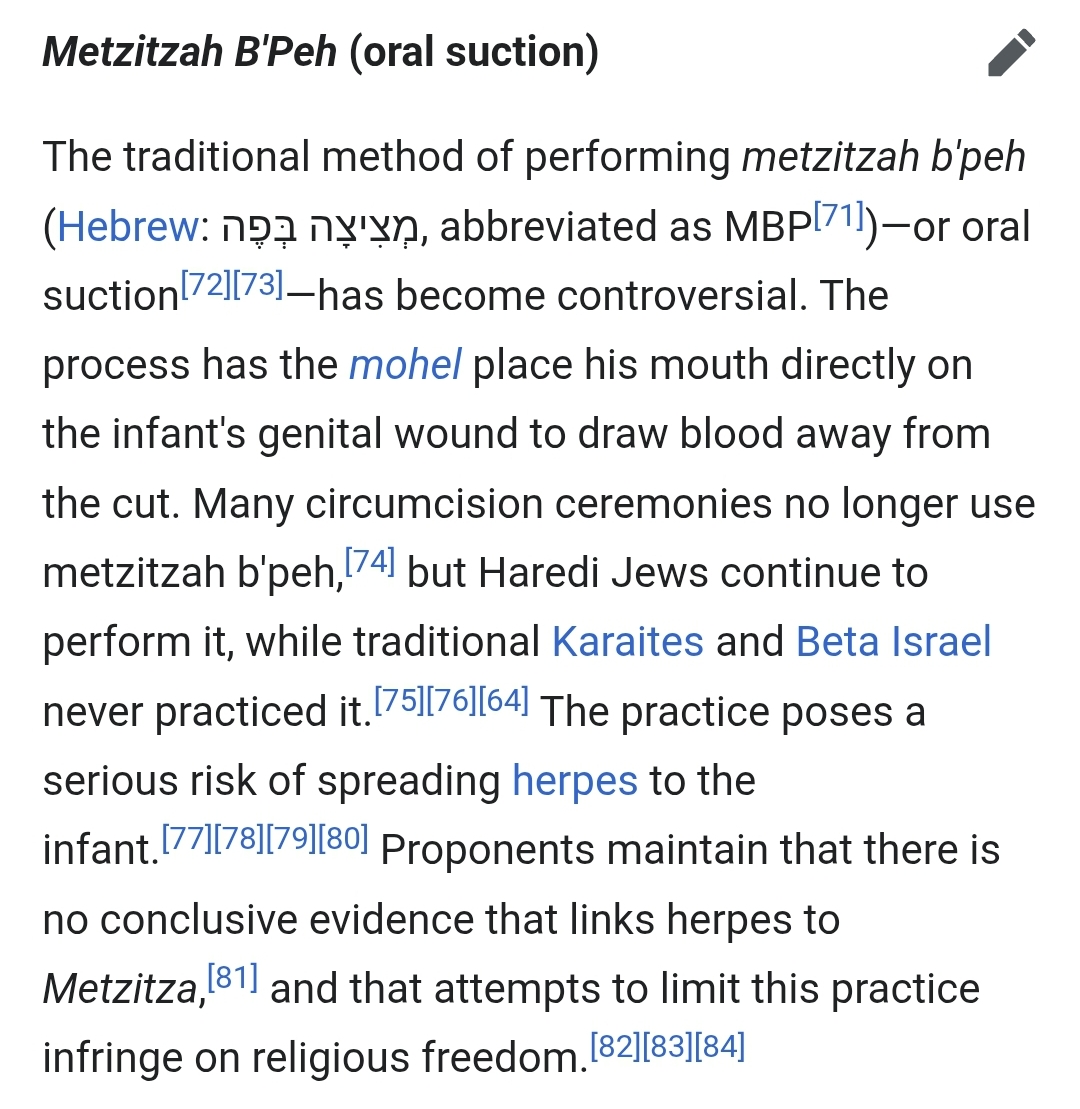Open citation reference 78

[239, 838]
